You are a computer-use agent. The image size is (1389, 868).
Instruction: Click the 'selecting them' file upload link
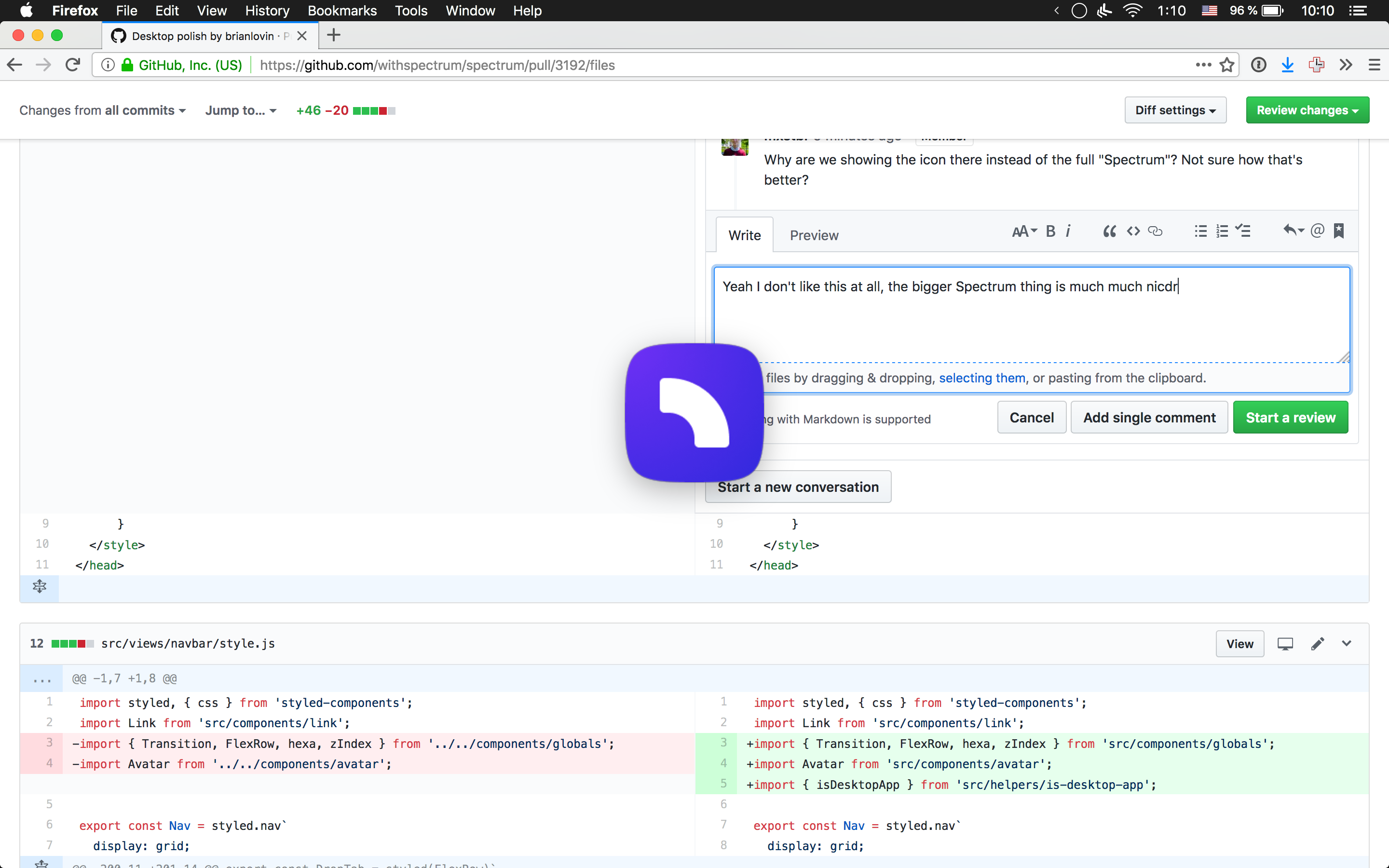coord(982,378)
